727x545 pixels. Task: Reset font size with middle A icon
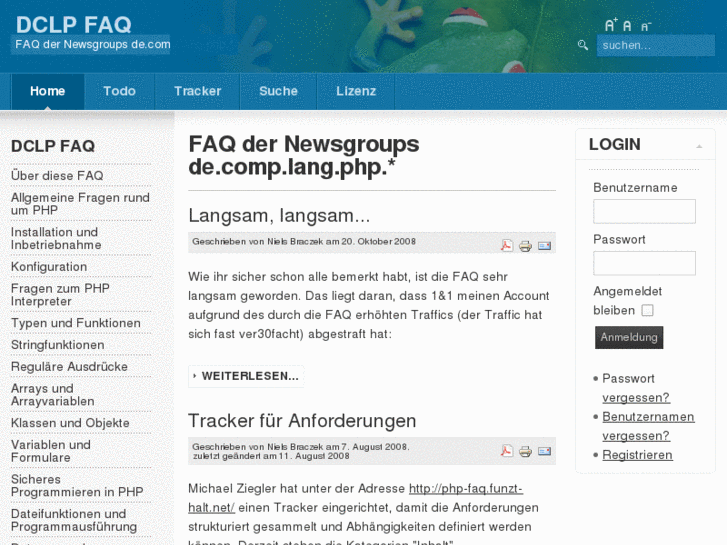point(627,26)
